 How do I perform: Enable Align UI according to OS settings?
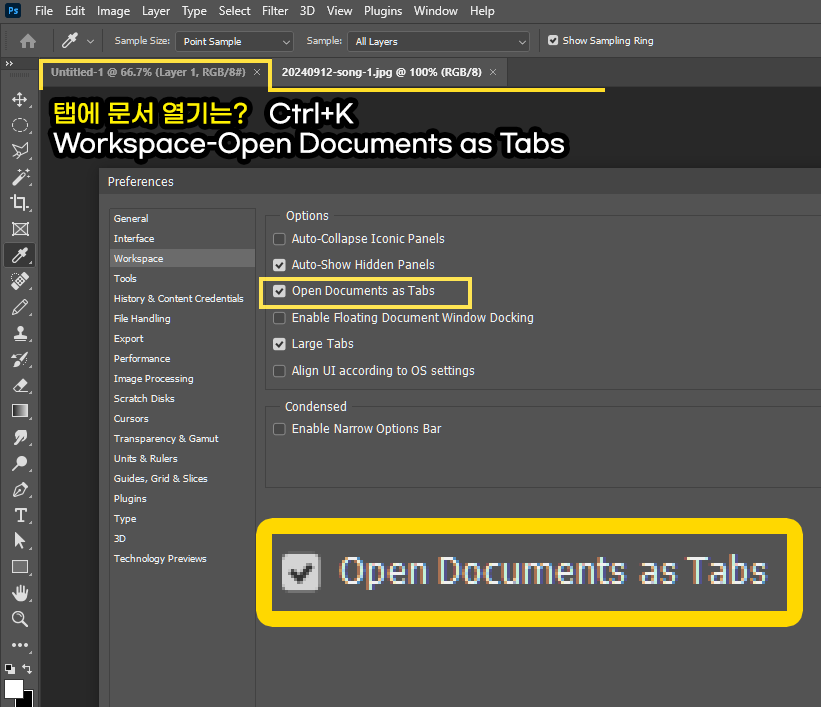coord(279,371)
